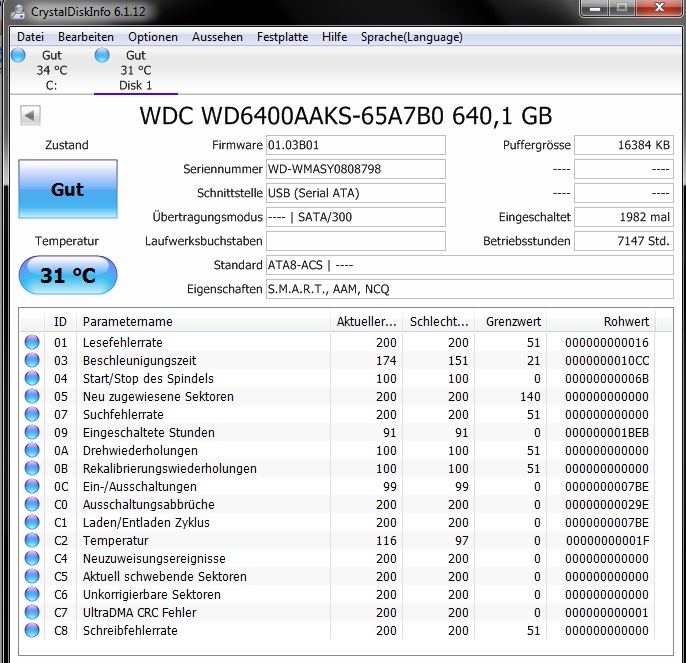Open the Sprache(Language) menu
This screenshot has width=686, height=663.
[411, 37]
